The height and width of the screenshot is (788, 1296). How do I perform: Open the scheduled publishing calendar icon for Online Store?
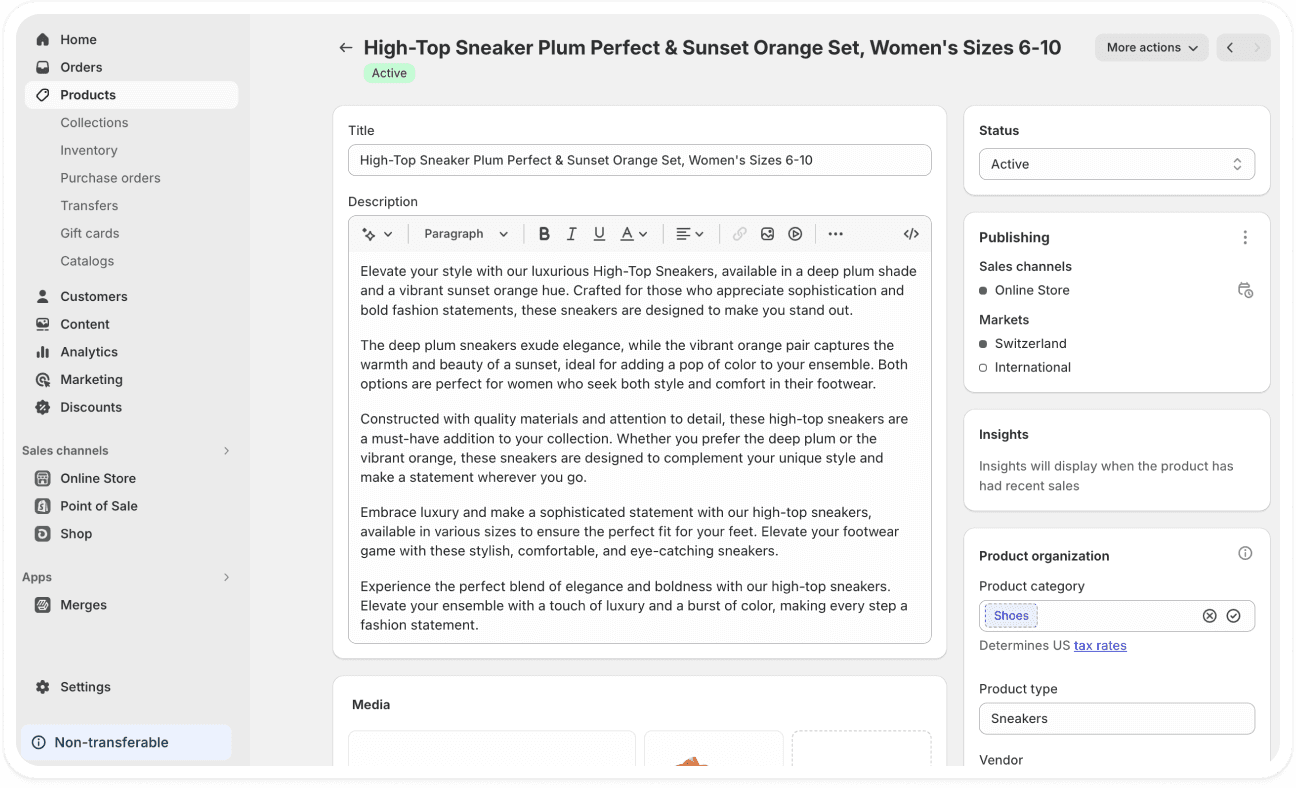[1245, 290]
